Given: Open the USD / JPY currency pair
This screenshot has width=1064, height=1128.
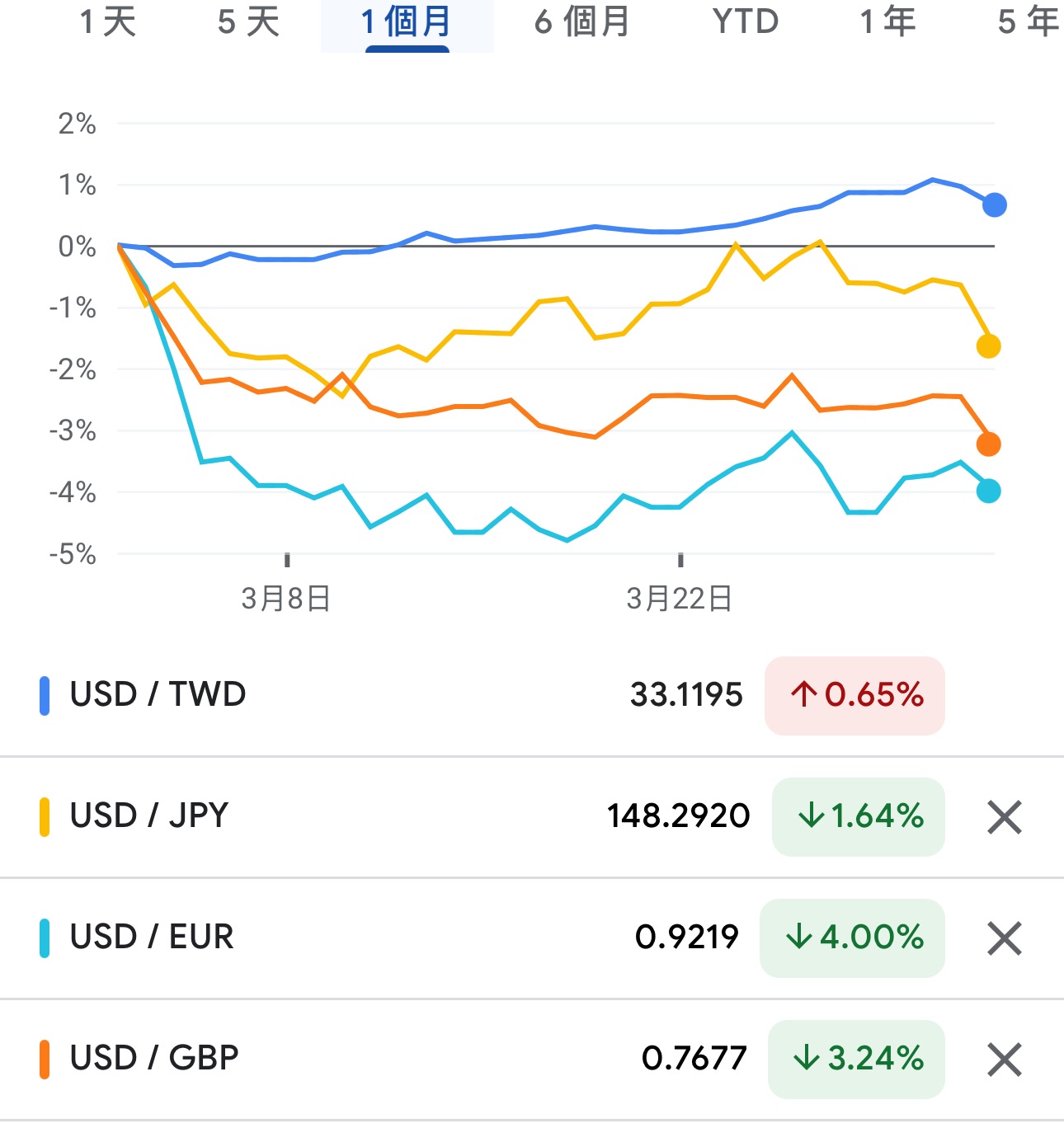Looking at the screenshot, I should [x=149, y=815].
